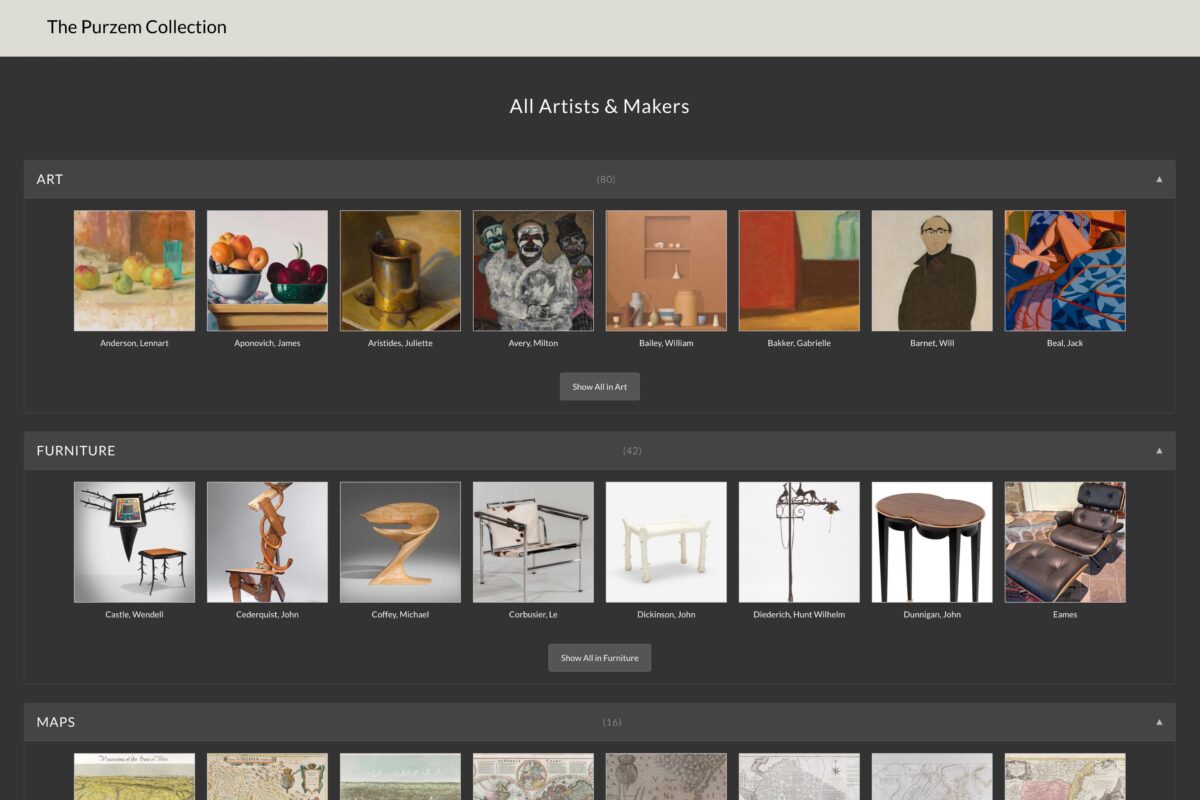Image resolution: width=1200 pixels, height=800 pixels.
Task: Collapse the FURNITURE section arrow
Action: click(1159, 451)
